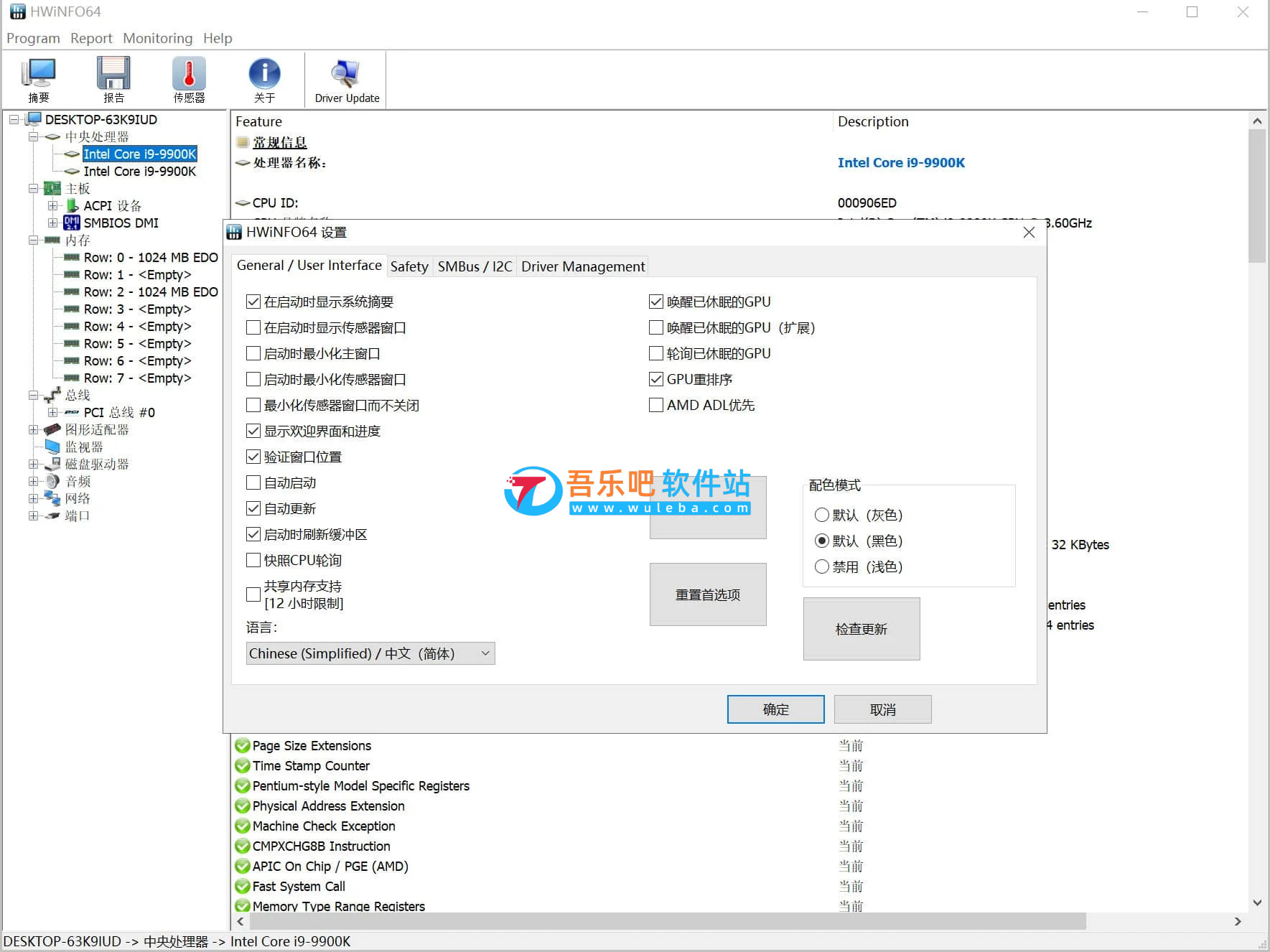Image resolution: width=1270 pixels, height=952 pixels.
Task: Switch to the Driver Management tab
Action: [583, 266]
